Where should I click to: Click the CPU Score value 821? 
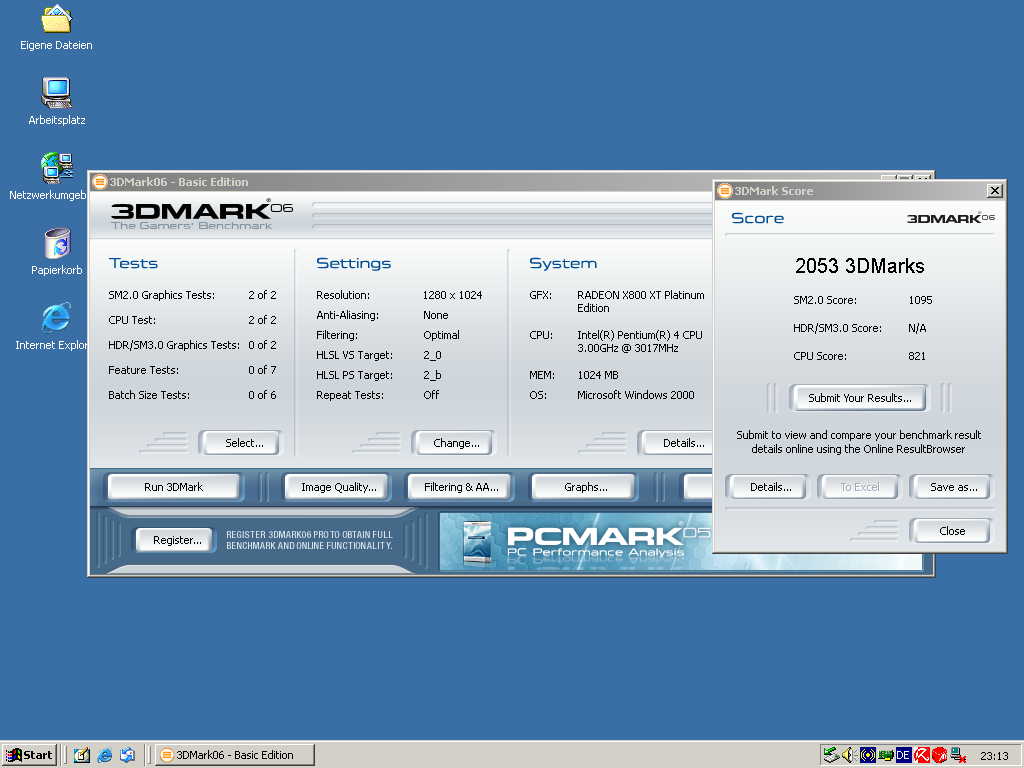[x=916, y=356]
